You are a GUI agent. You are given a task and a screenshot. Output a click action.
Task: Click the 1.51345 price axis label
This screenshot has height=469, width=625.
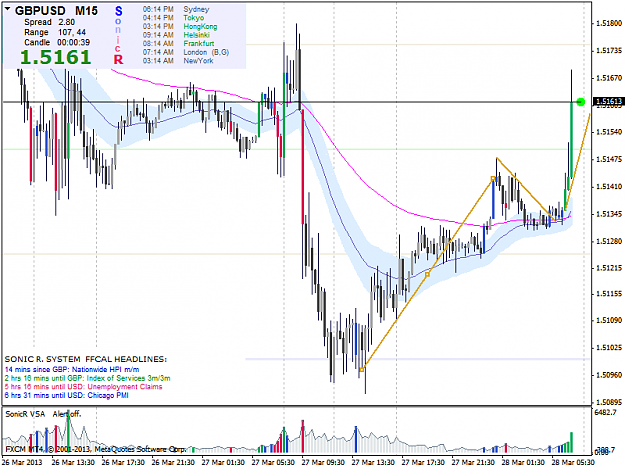[x=609, y=214]
